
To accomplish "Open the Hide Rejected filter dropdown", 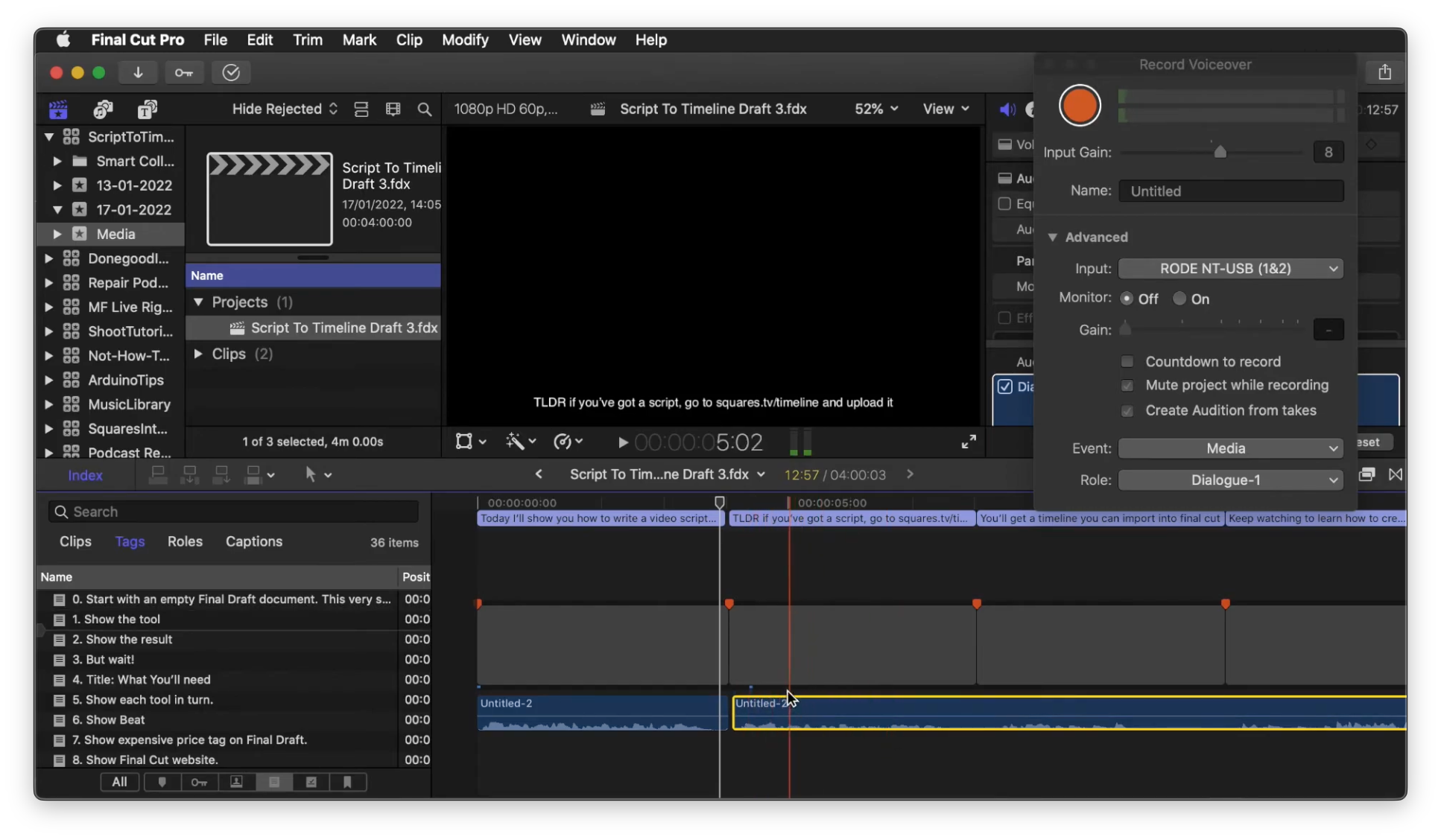I will tap(285, 109).
